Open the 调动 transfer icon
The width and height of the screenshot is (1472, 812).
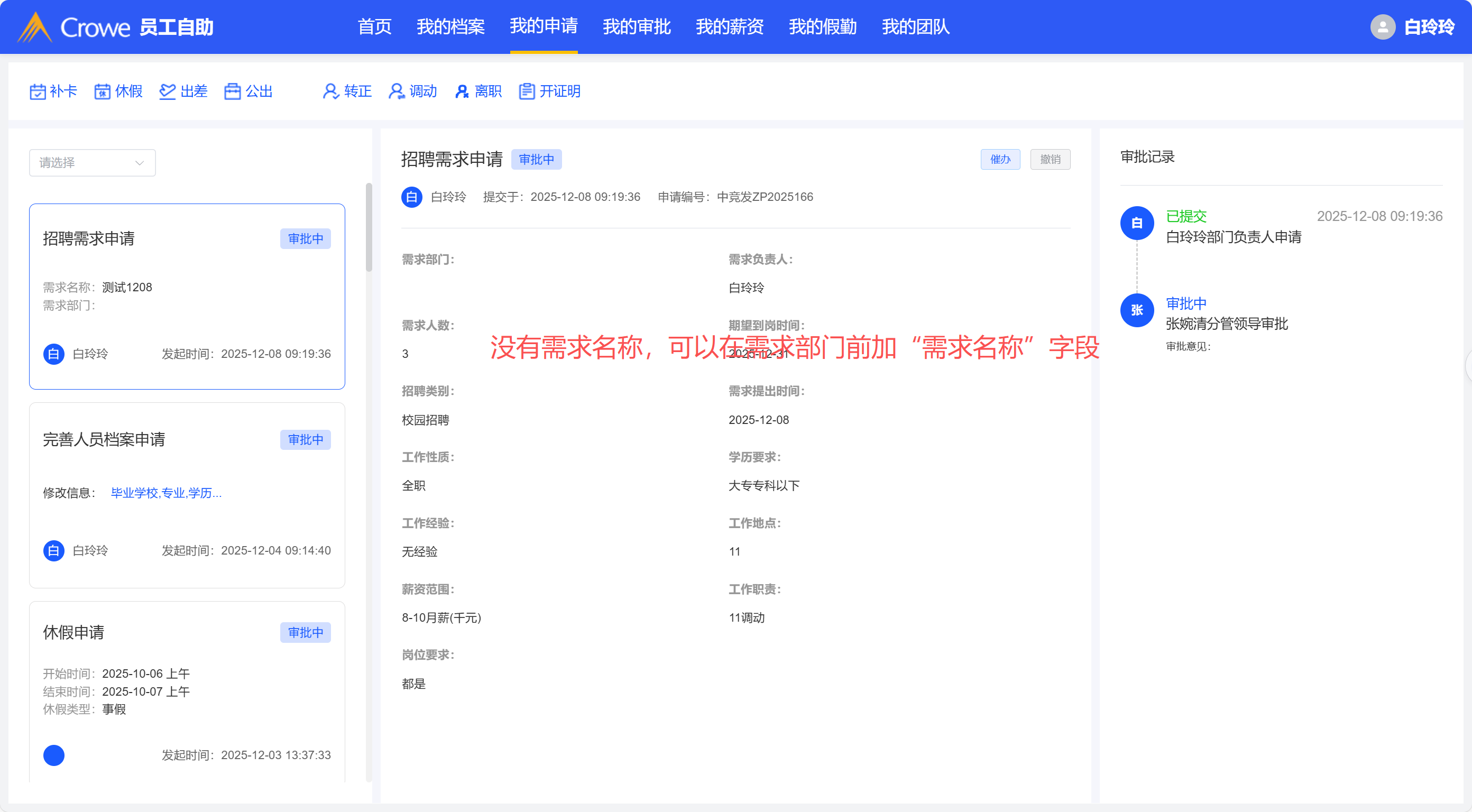click(x=396, y=91)
